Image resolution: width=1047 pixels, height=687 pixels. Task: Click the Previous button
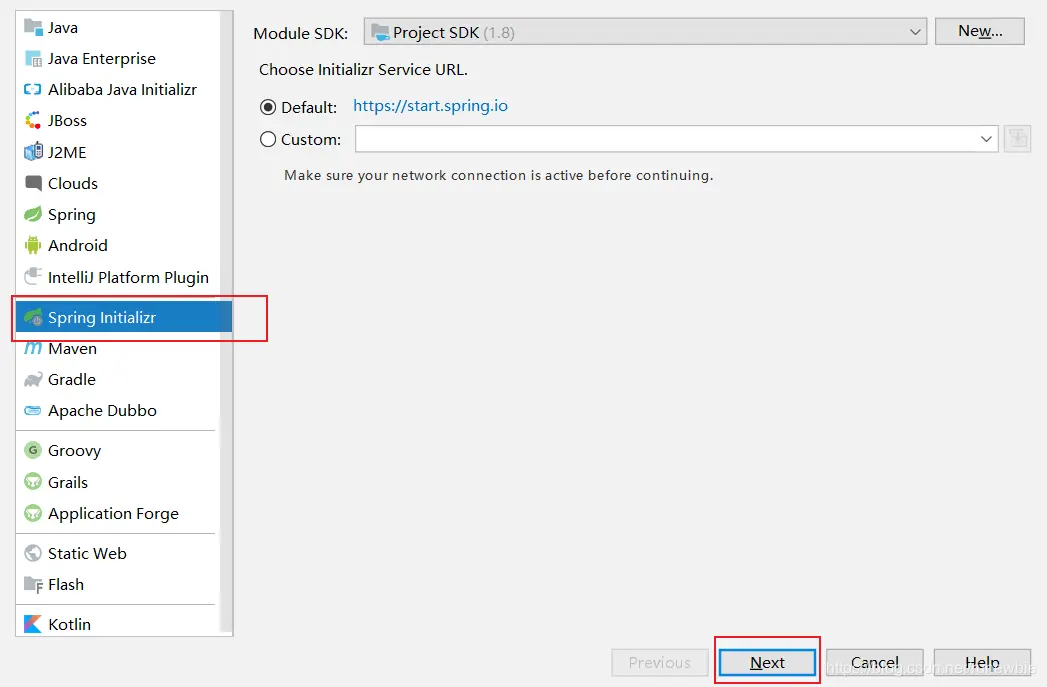pos(660,662)
